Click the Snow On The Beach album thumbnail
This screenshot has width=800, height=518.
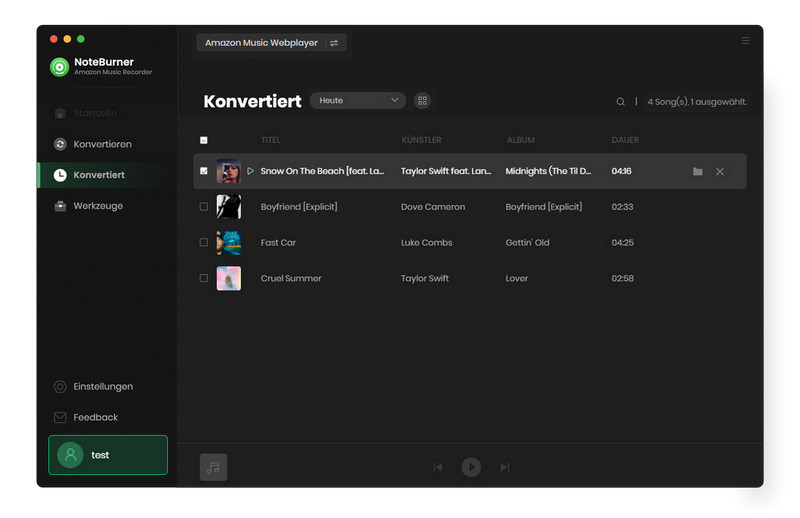[229, 171]
